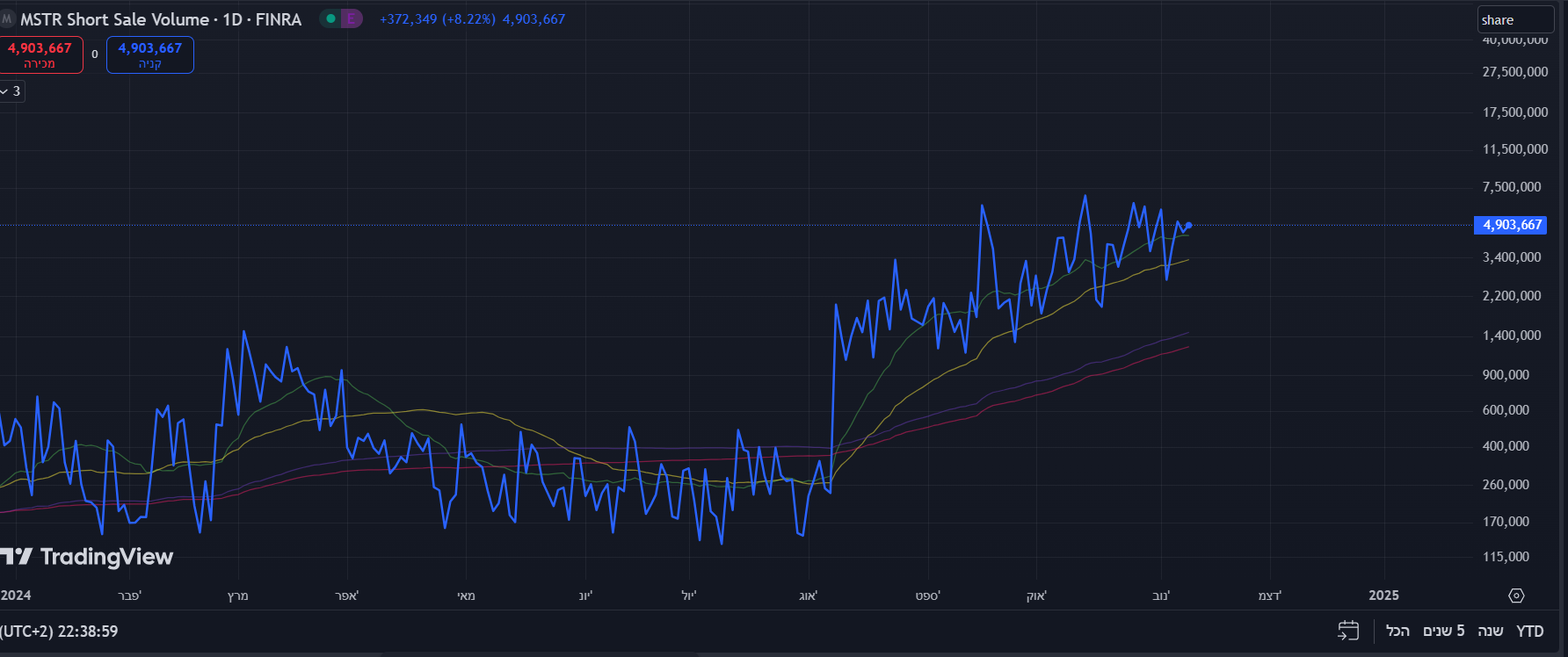
Task: Click the ספט' label on the time axis
Action: point(928,596)
